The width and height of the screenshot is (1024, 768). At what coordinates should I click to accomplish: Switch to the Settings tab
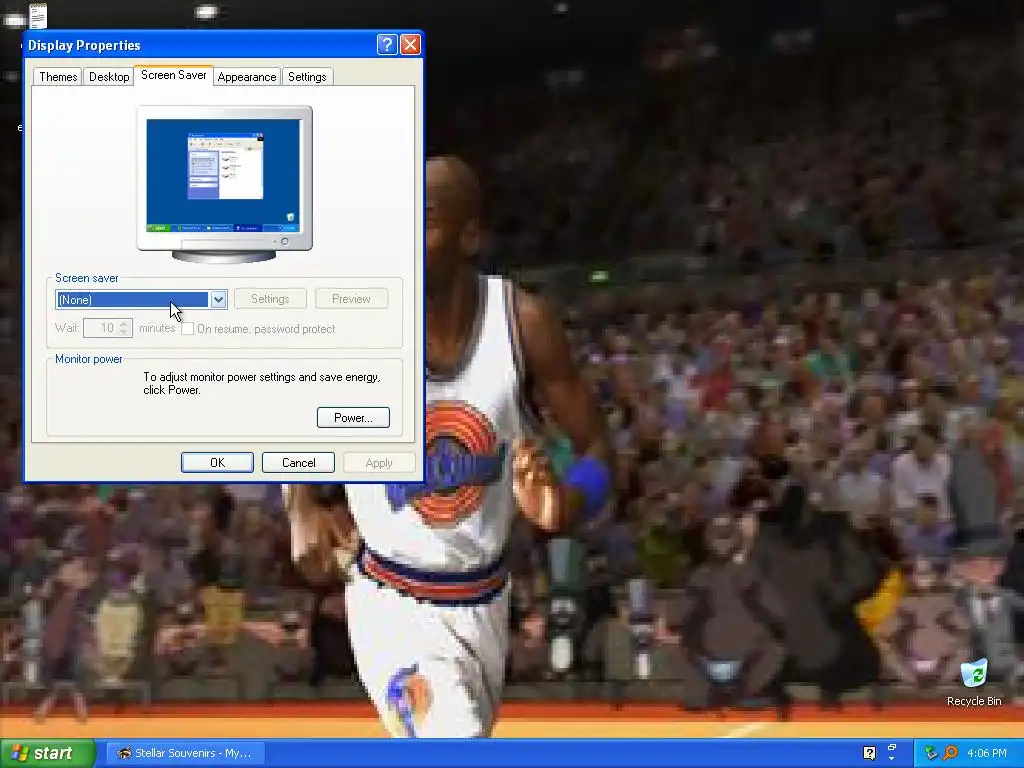(307, 77)
